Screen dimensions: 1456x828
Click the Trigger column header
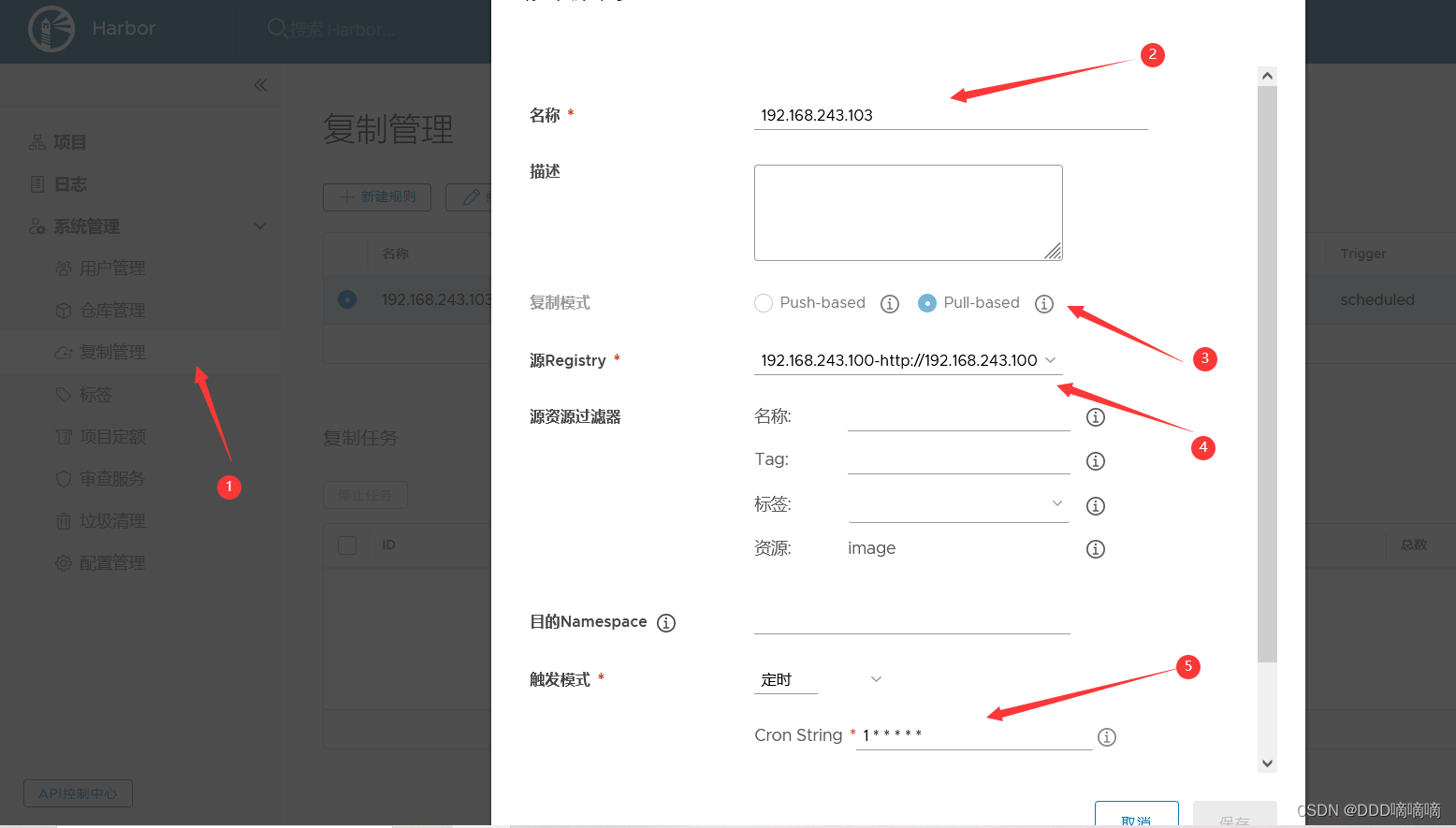click(1363, 254)
